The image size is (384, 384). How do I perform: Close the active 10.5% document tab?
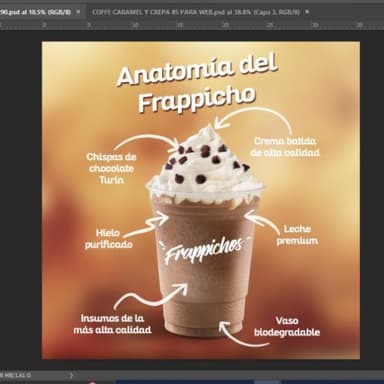click(78, 12)
